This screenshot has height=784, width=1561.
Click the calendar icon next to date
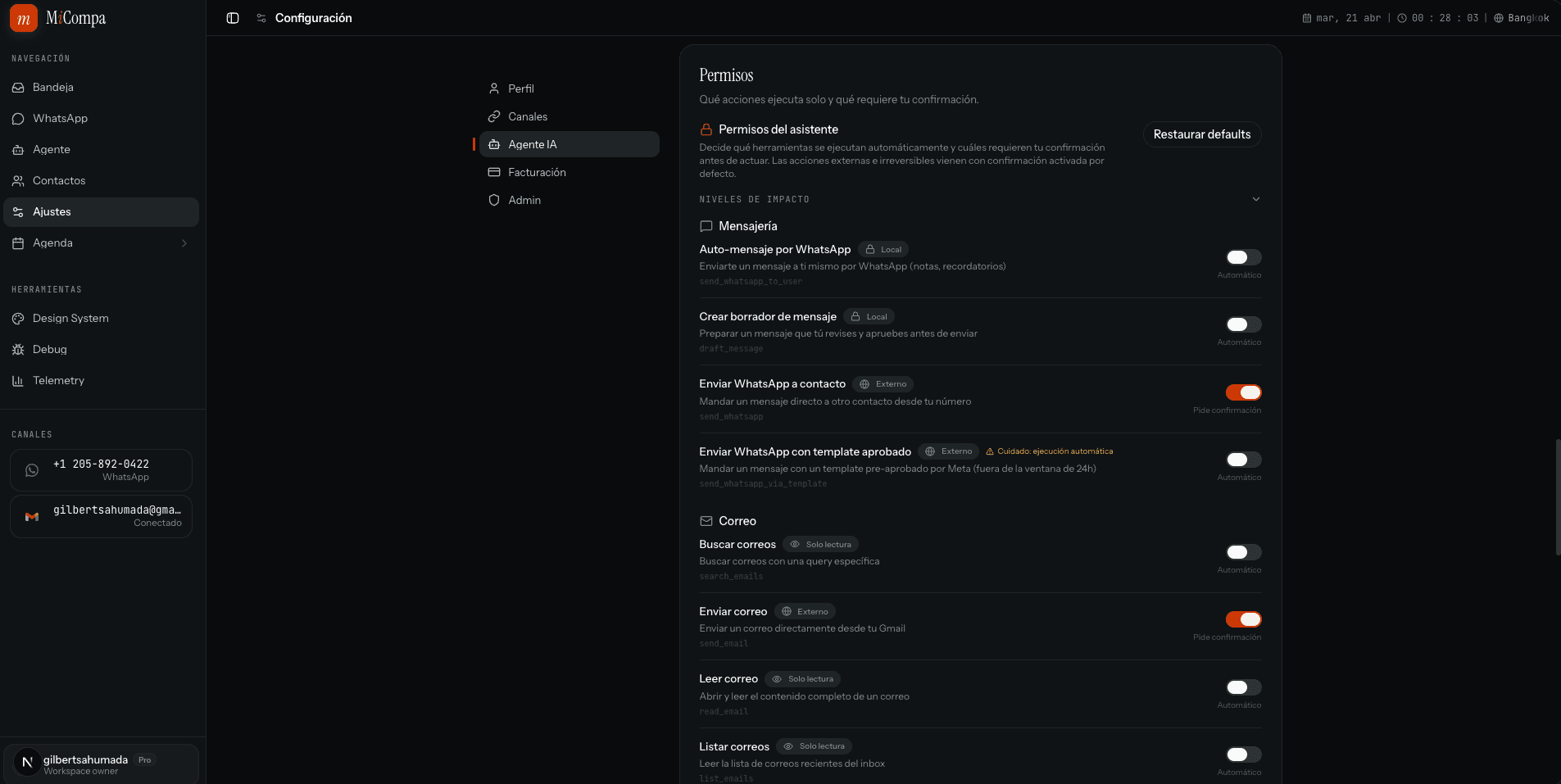point(1307,18)
